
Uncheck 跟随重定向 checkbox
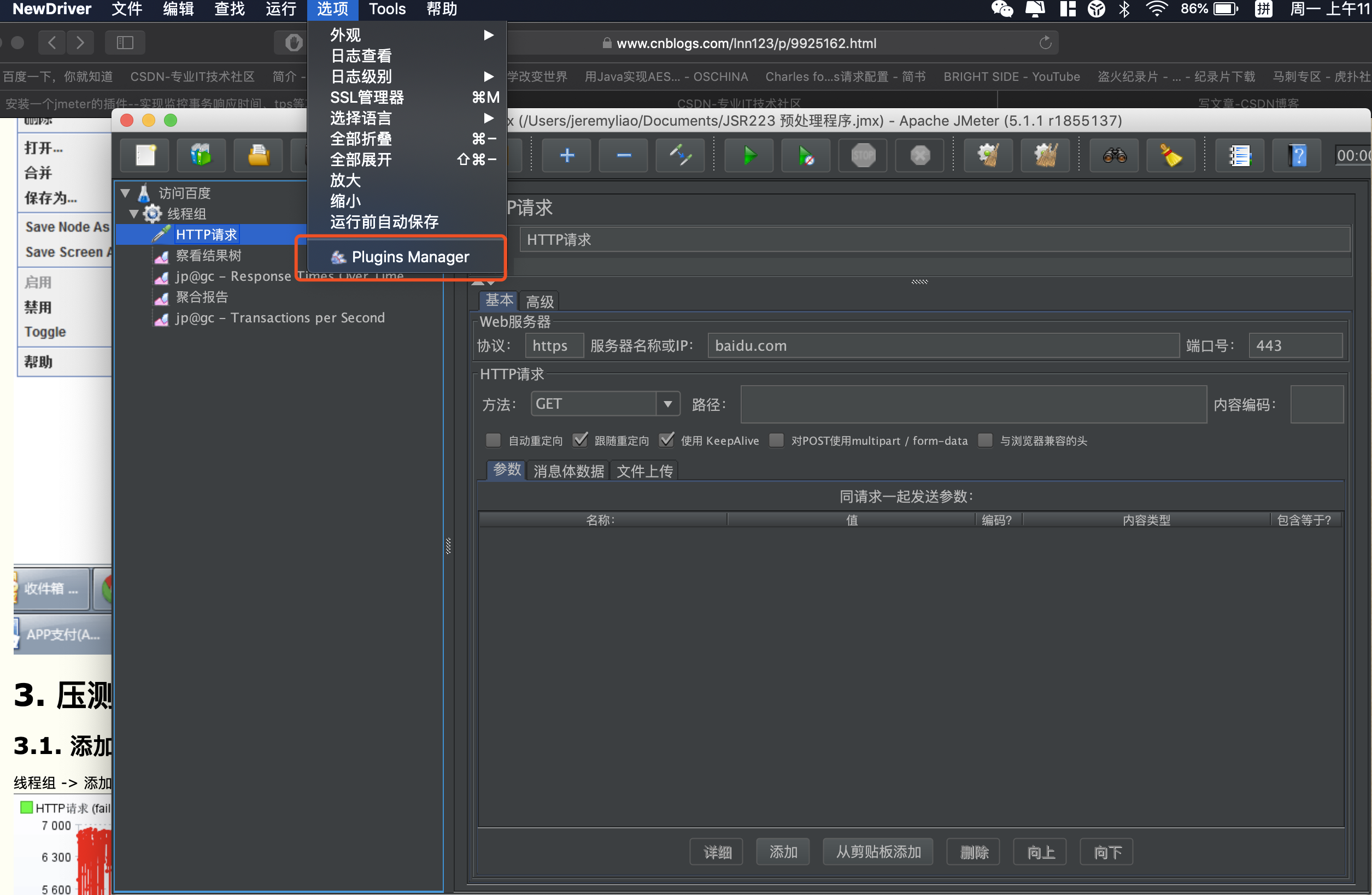(x=581, y=440)
